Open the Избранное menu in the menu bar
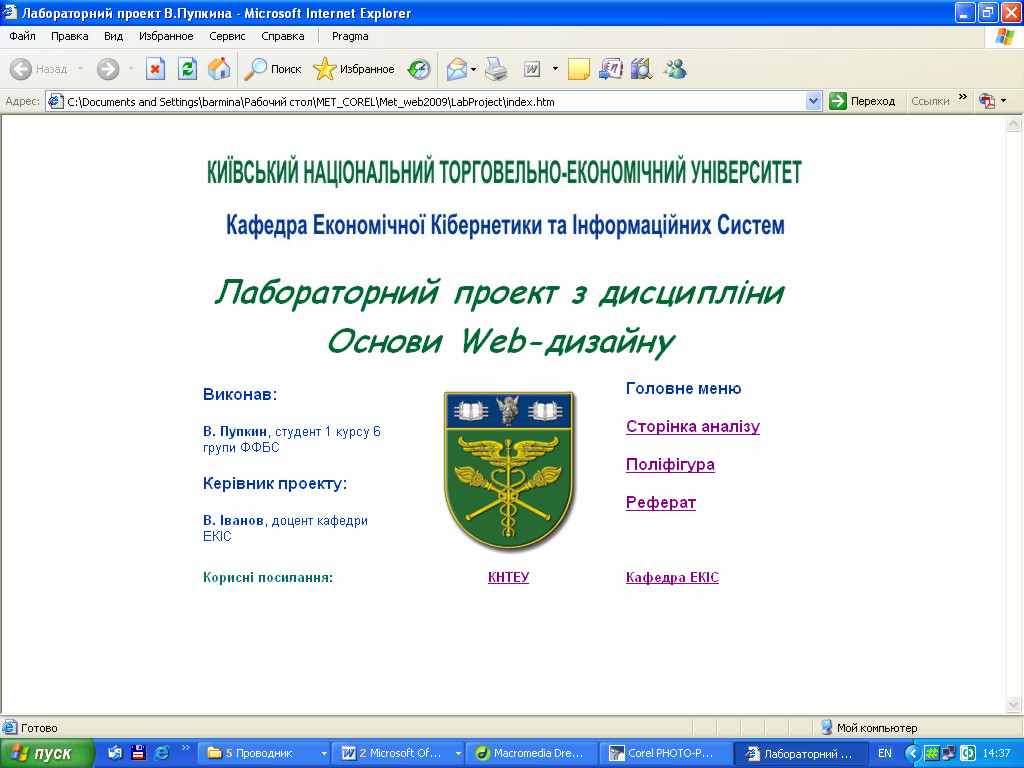 (166, 36)
